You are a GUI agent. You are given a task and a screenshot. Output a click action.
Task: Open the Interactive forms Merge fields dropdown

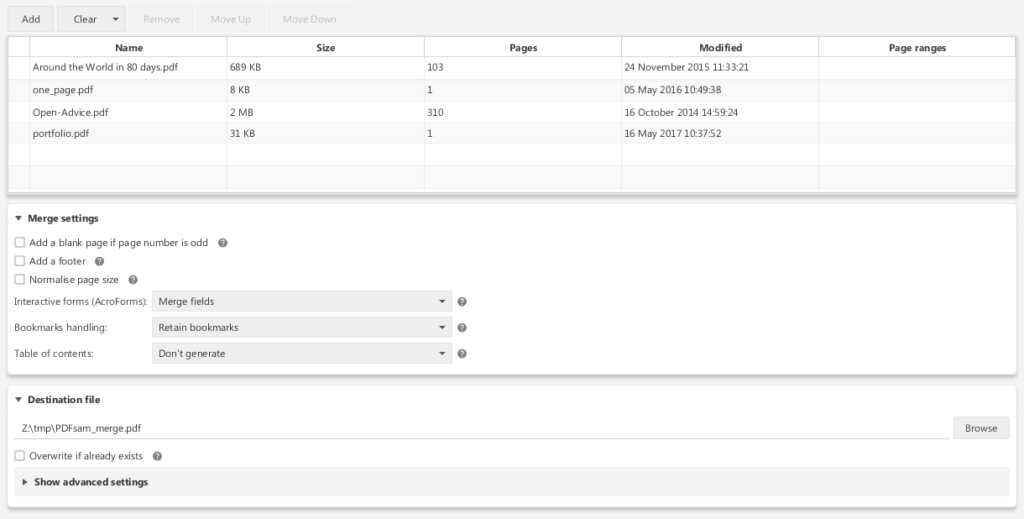click(x=301, y=302)
